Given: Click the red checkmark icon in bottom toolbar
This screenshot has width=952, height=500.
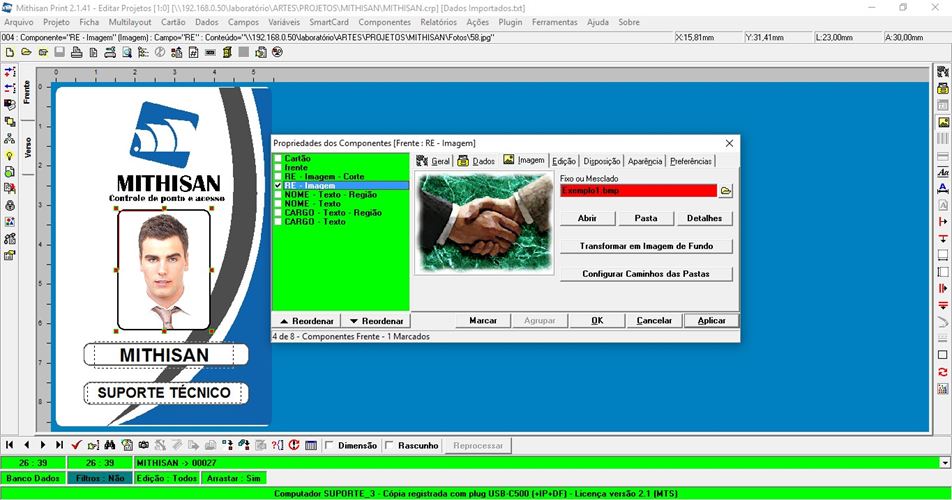Looking at the screenshot, I should (76, 445).
